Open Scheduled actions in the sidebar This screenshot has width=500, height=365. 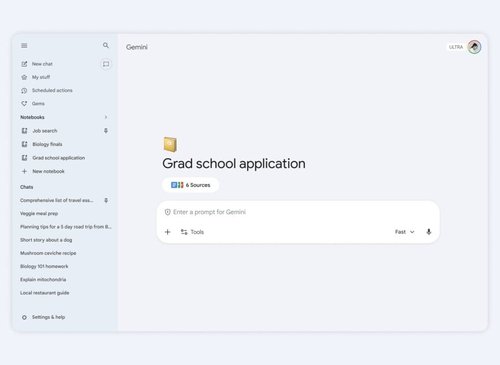pos(52,90)
